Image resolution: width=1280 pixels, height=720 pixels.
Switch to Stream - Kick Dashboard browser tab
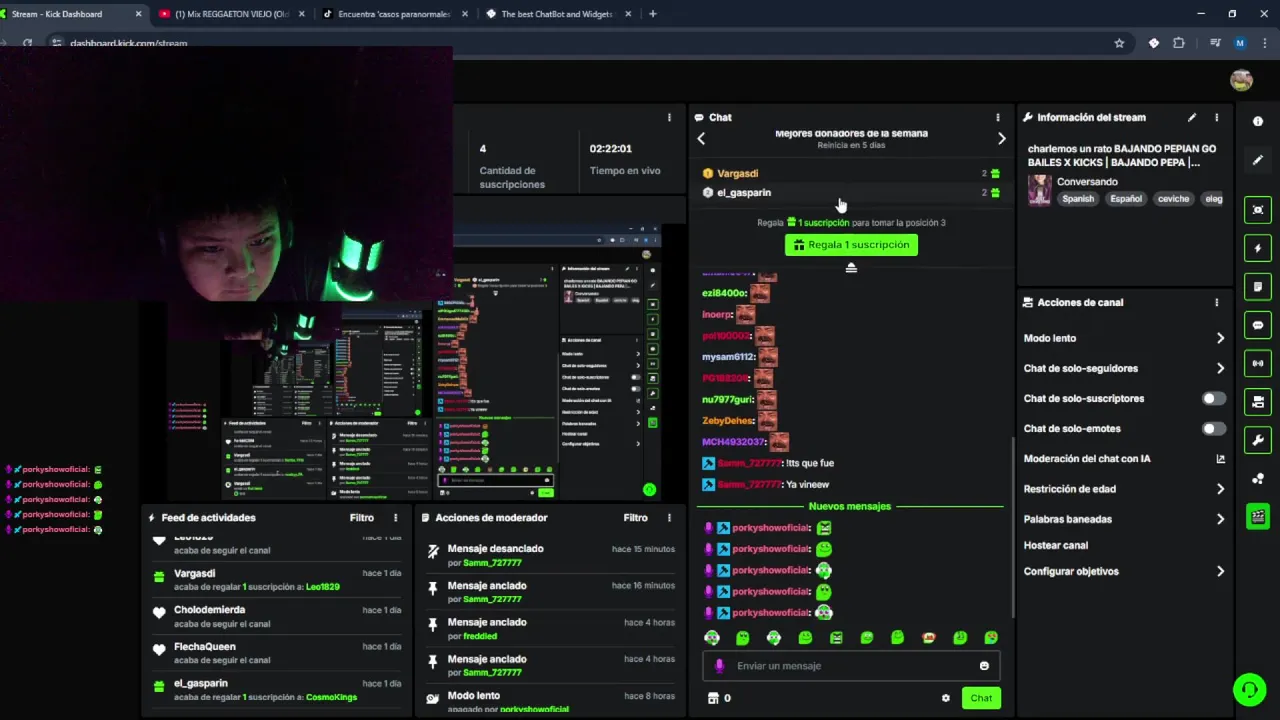coord(72,14)
